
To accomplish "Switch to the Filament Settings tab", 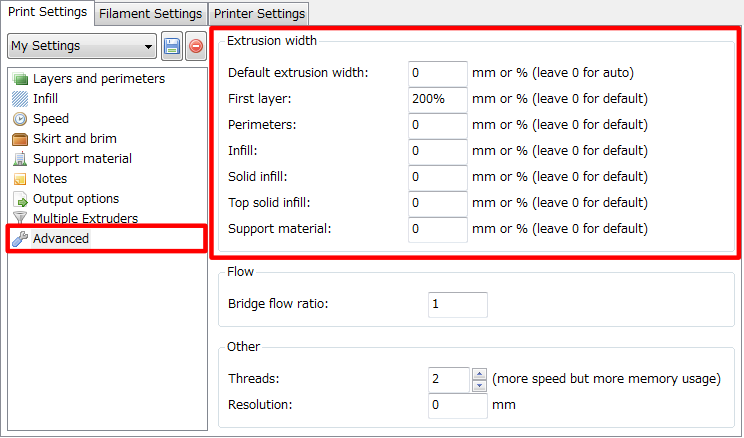I will (152, 13).
